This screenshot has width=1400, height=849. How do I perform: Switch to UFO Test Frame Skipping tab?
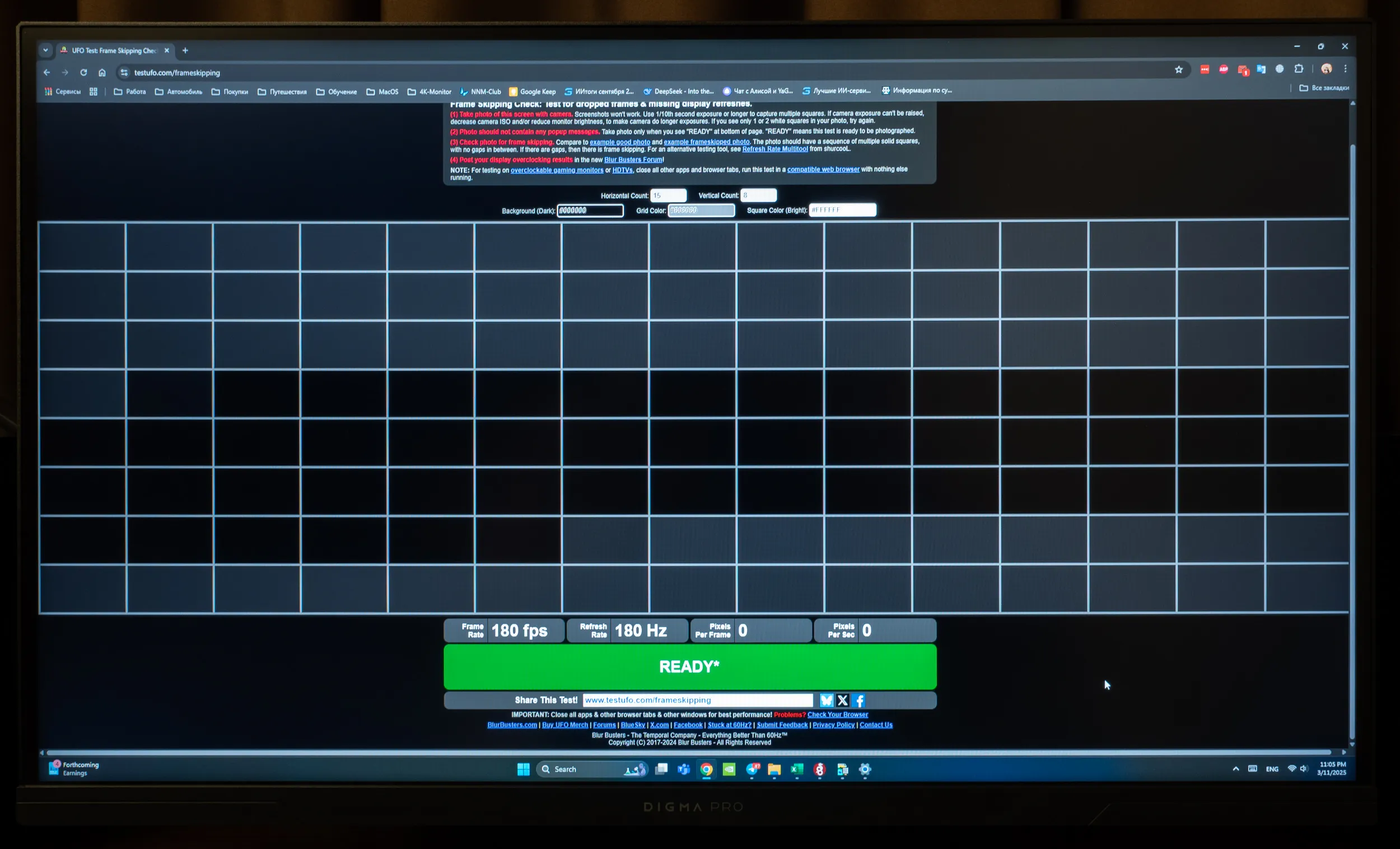[x=114, y=50]
